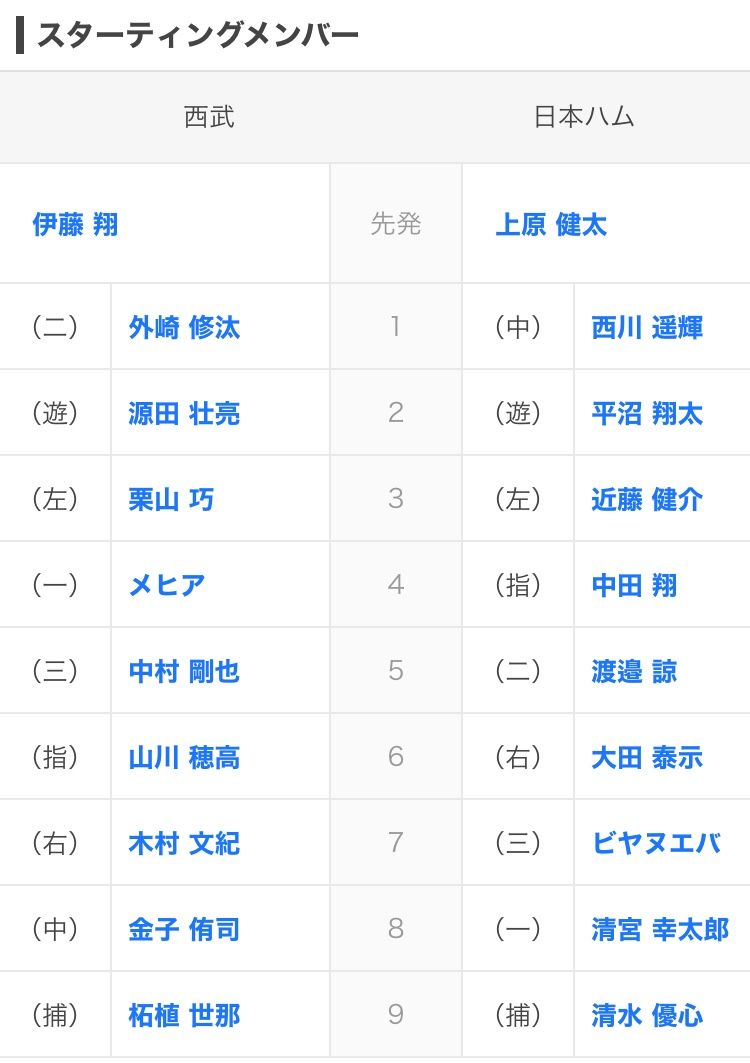This screenshot has width=750, height=1063.
Task: Select 清宮 幸太郎 player link
Action: (x=660, y=930)
